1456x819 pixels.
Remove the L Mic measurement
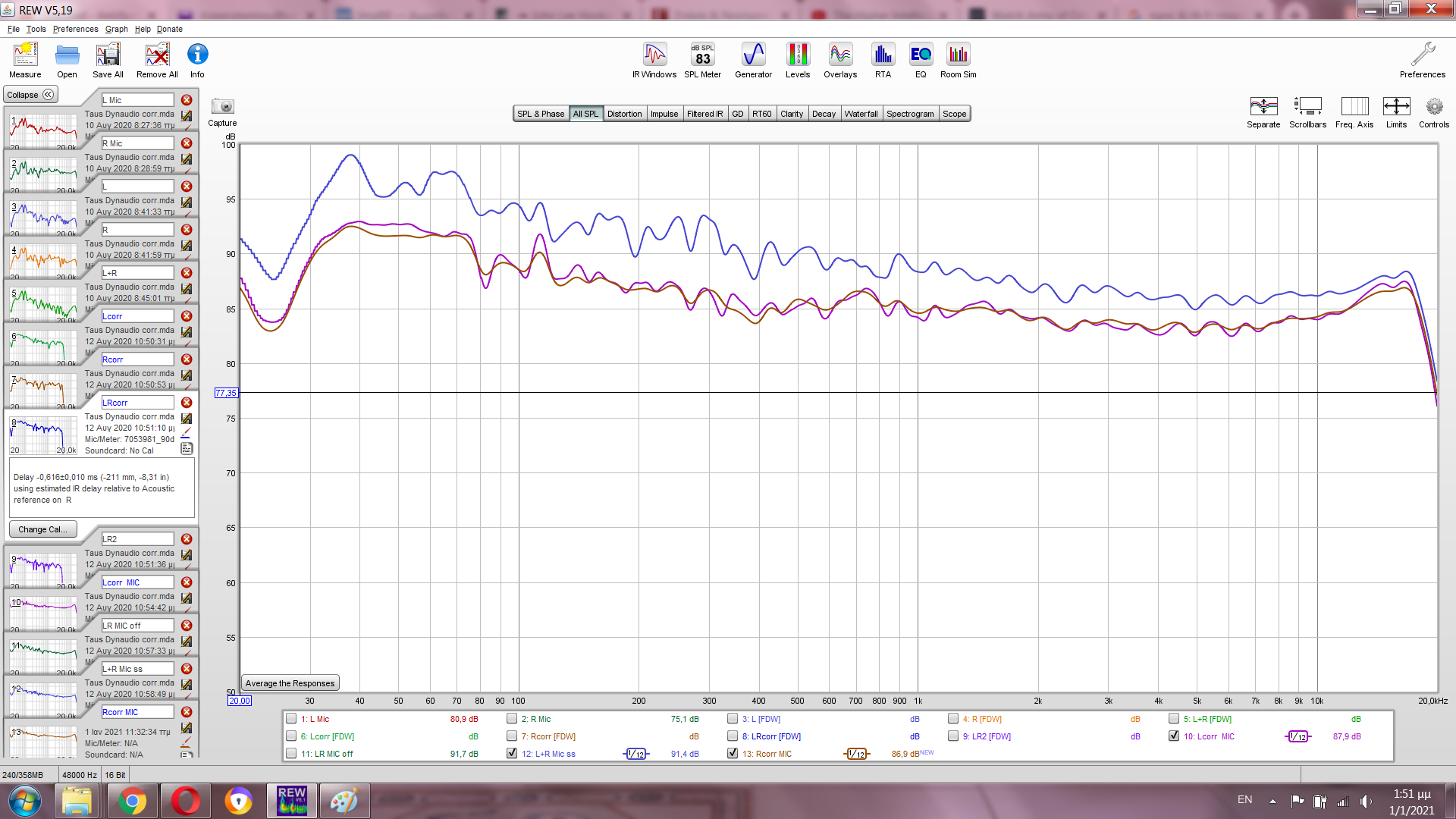pyautogui.click(x=187, y=100)
